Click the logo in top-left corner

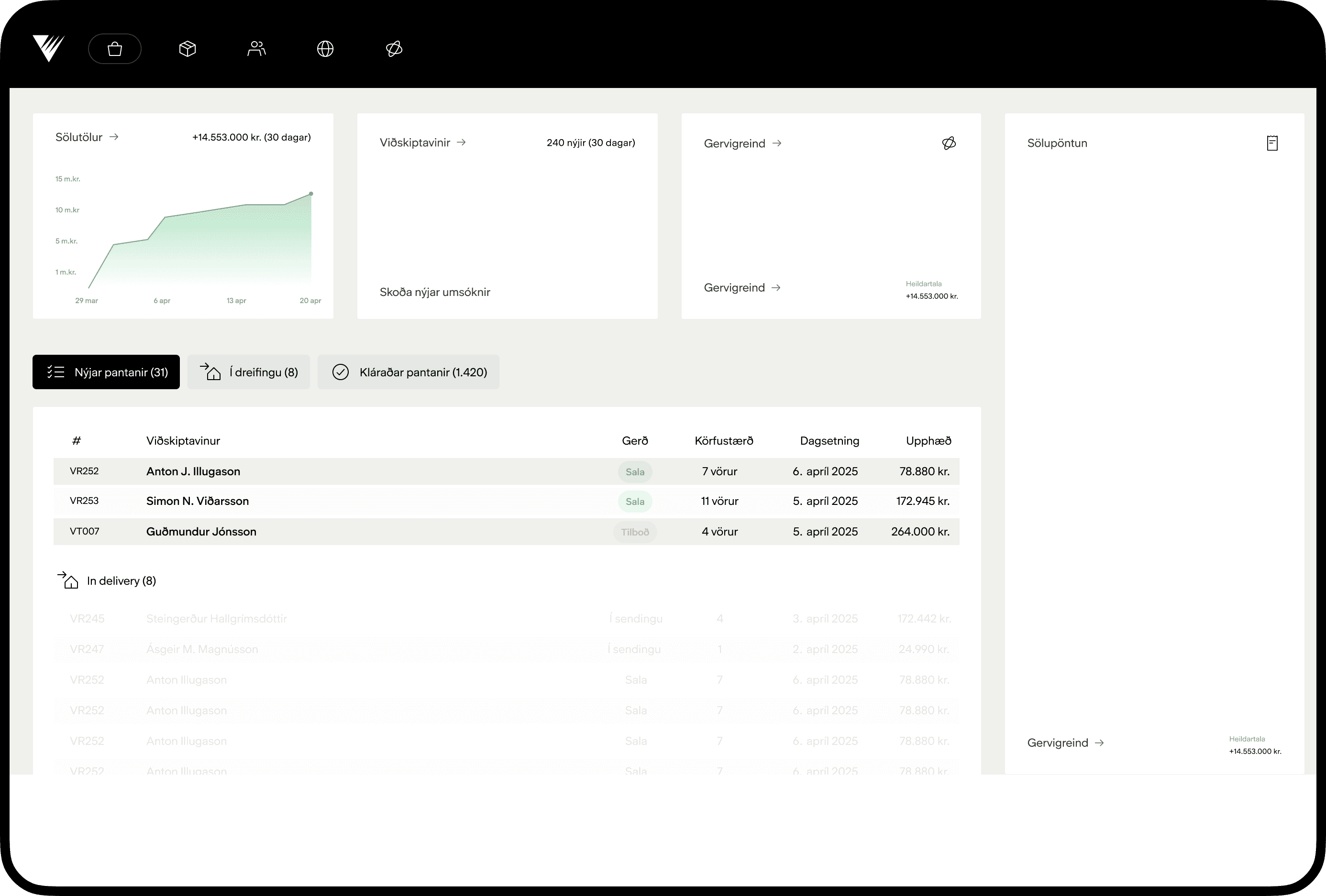click(48, 48)
